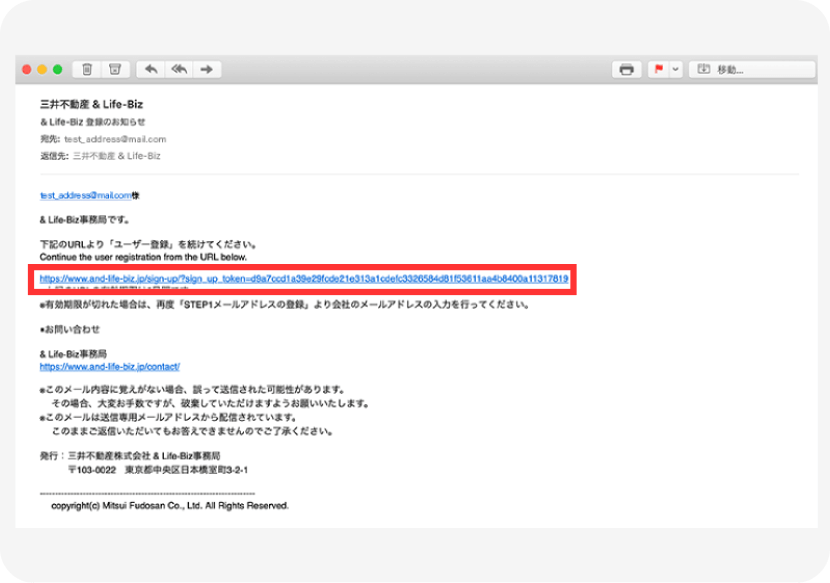Click the blue test_address@mail.com link in the body
Viewport: 830px width, 583px height.
click(x=86, y=195)
